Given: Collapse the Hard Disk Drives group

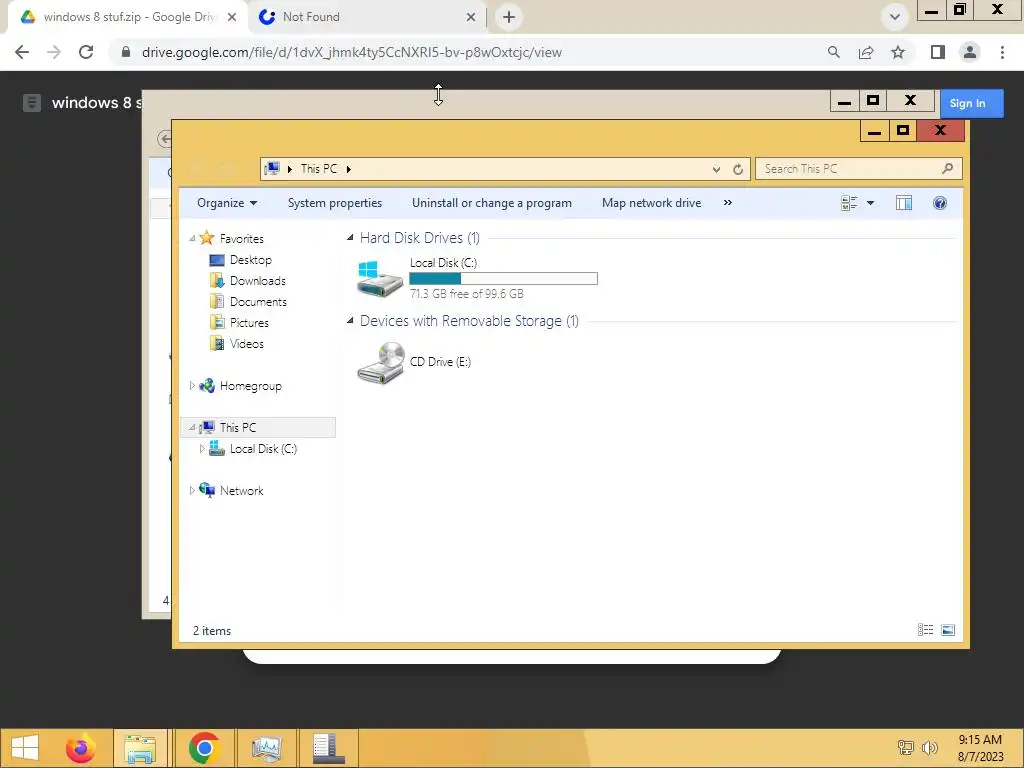Looking at the screenshot, I should click(350, 238).
